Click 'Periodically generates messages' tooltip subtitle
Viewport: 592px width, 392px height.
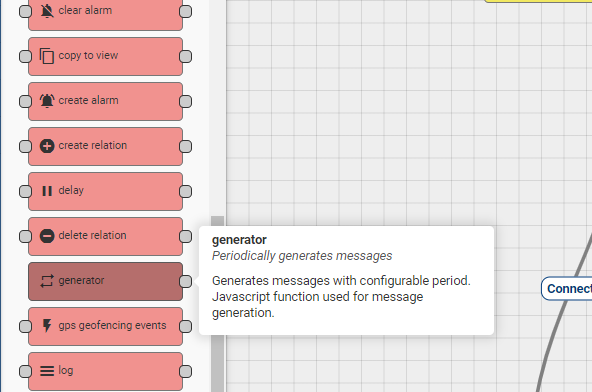point(302,256)
